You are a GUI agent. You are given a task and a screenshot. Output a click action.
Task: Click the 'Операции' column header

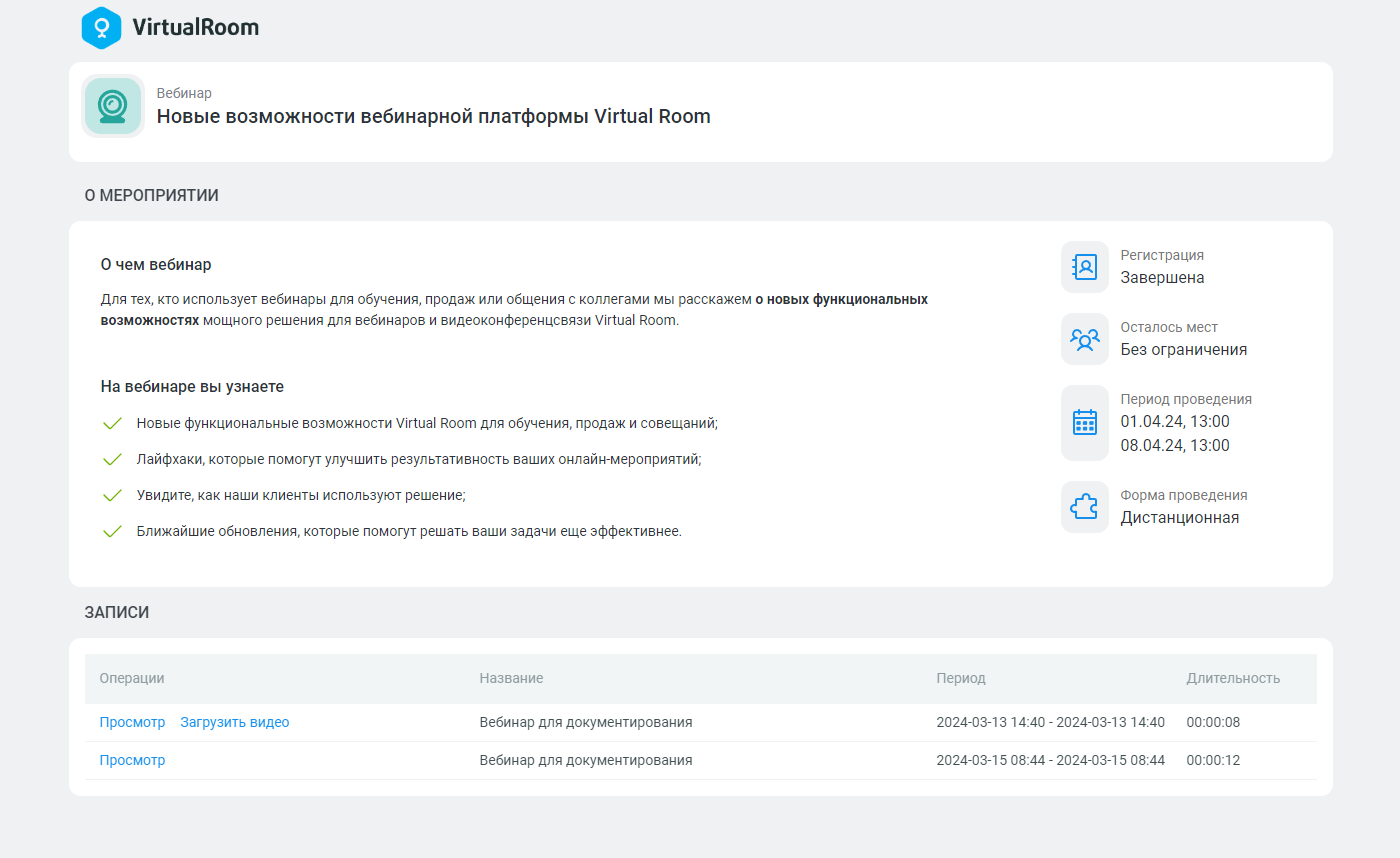point(132,678)
